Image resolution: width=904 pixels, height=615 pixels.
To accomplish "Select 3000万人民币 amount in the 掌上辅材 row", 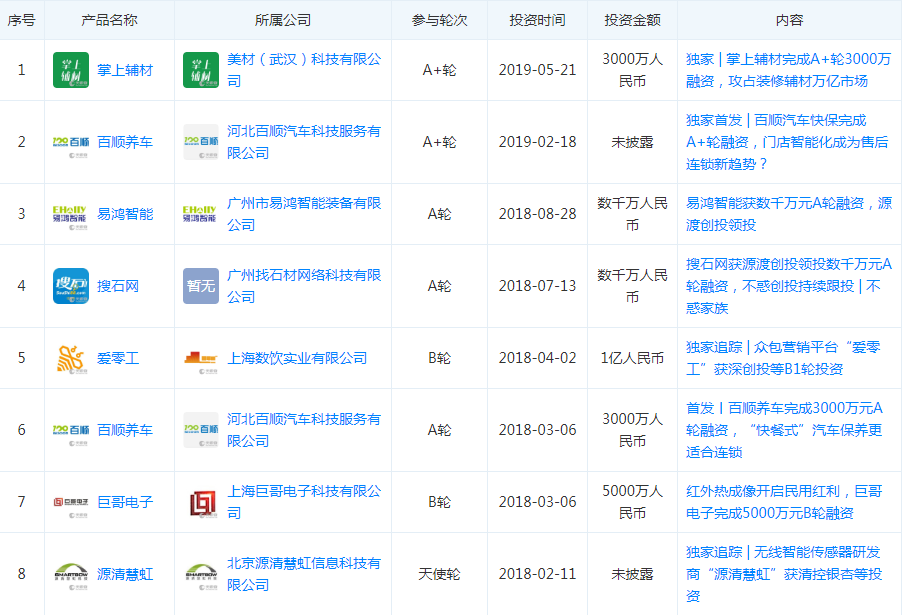I will [x=632, y=70].
